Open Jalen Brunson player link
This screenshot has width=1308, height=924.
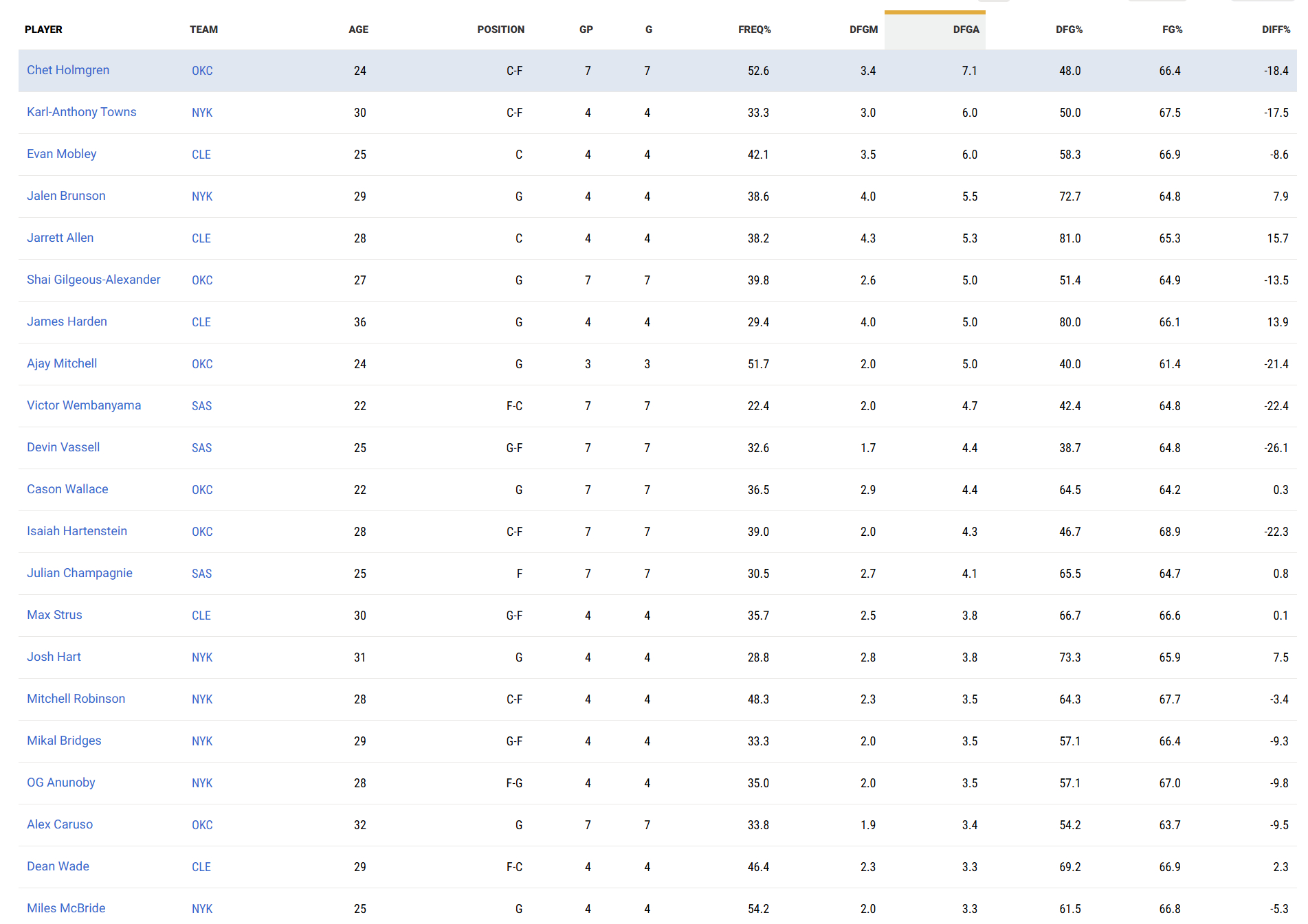(x=66, y=196)
